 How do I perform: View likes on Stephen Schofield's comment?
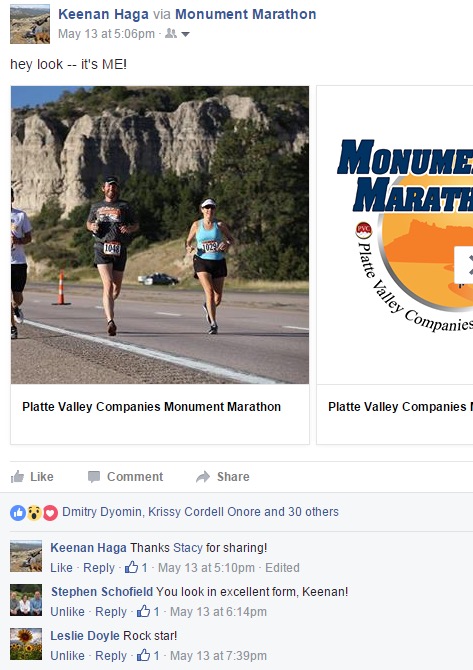pos(148,611)
